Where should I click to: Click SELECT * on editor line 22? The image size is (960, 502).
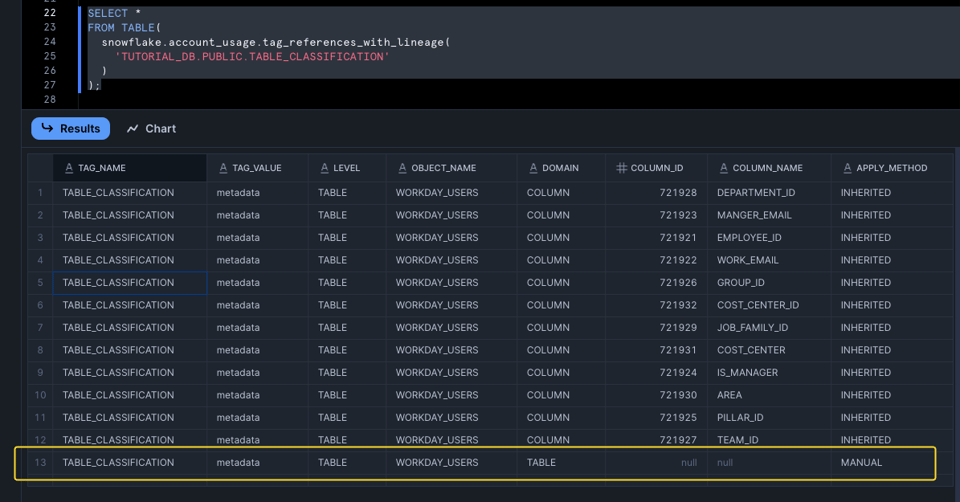coord(114,13)
